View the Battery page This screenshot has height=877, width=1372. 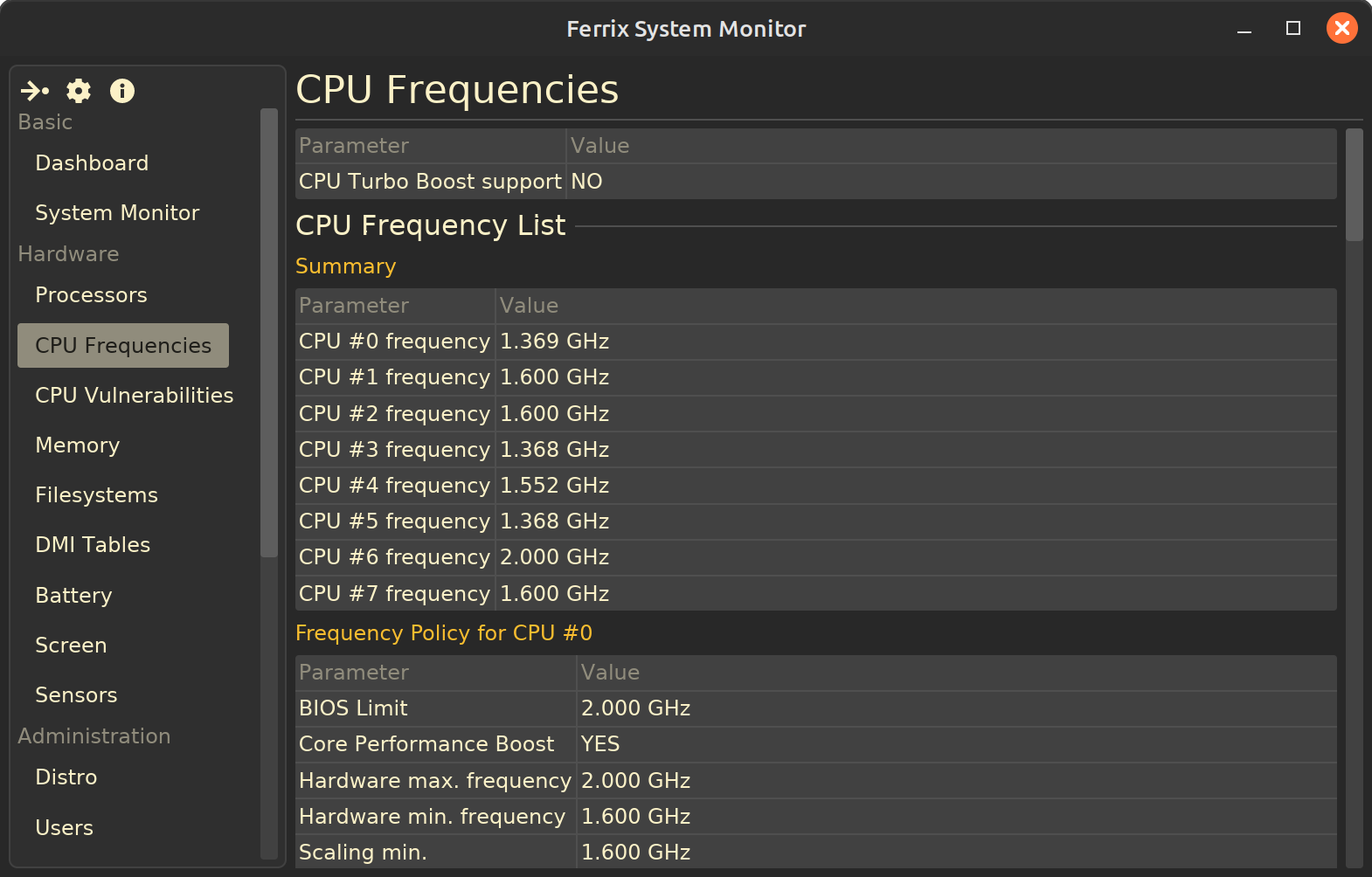(73, 596)
